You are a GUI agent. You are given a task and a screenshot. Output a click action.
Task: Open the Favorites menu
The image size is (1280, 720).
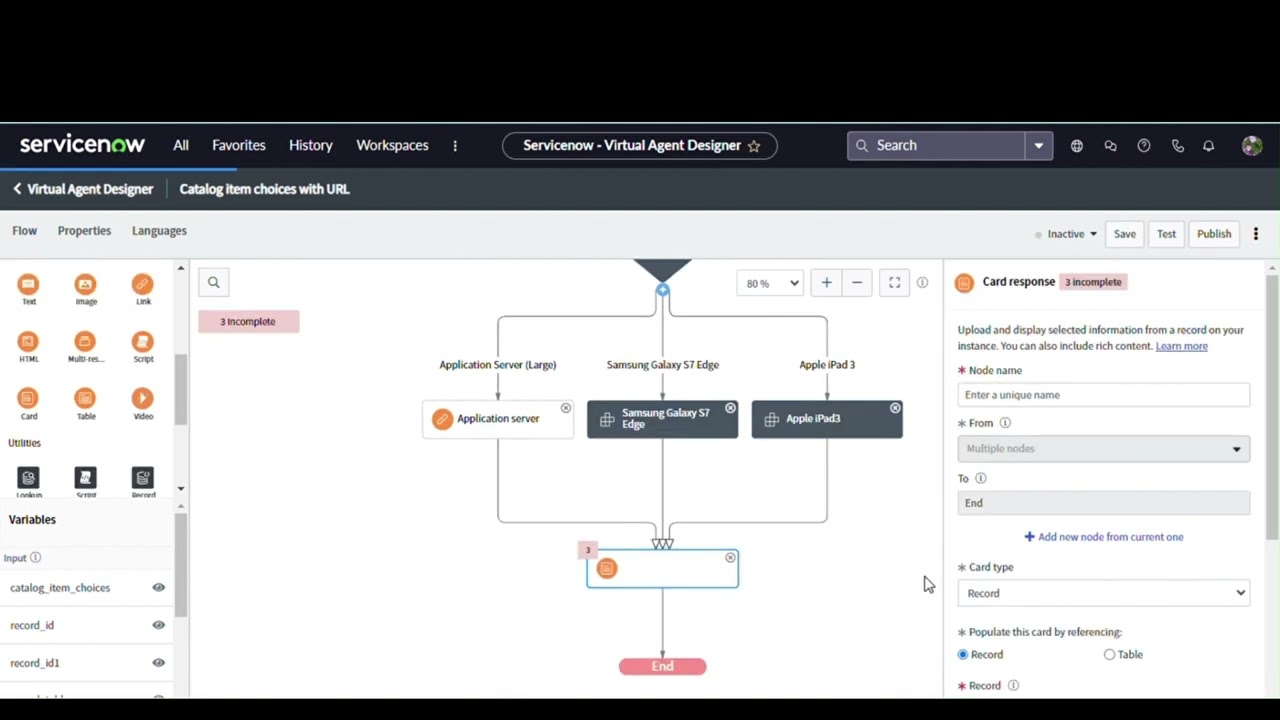click(x=239, y=145)
